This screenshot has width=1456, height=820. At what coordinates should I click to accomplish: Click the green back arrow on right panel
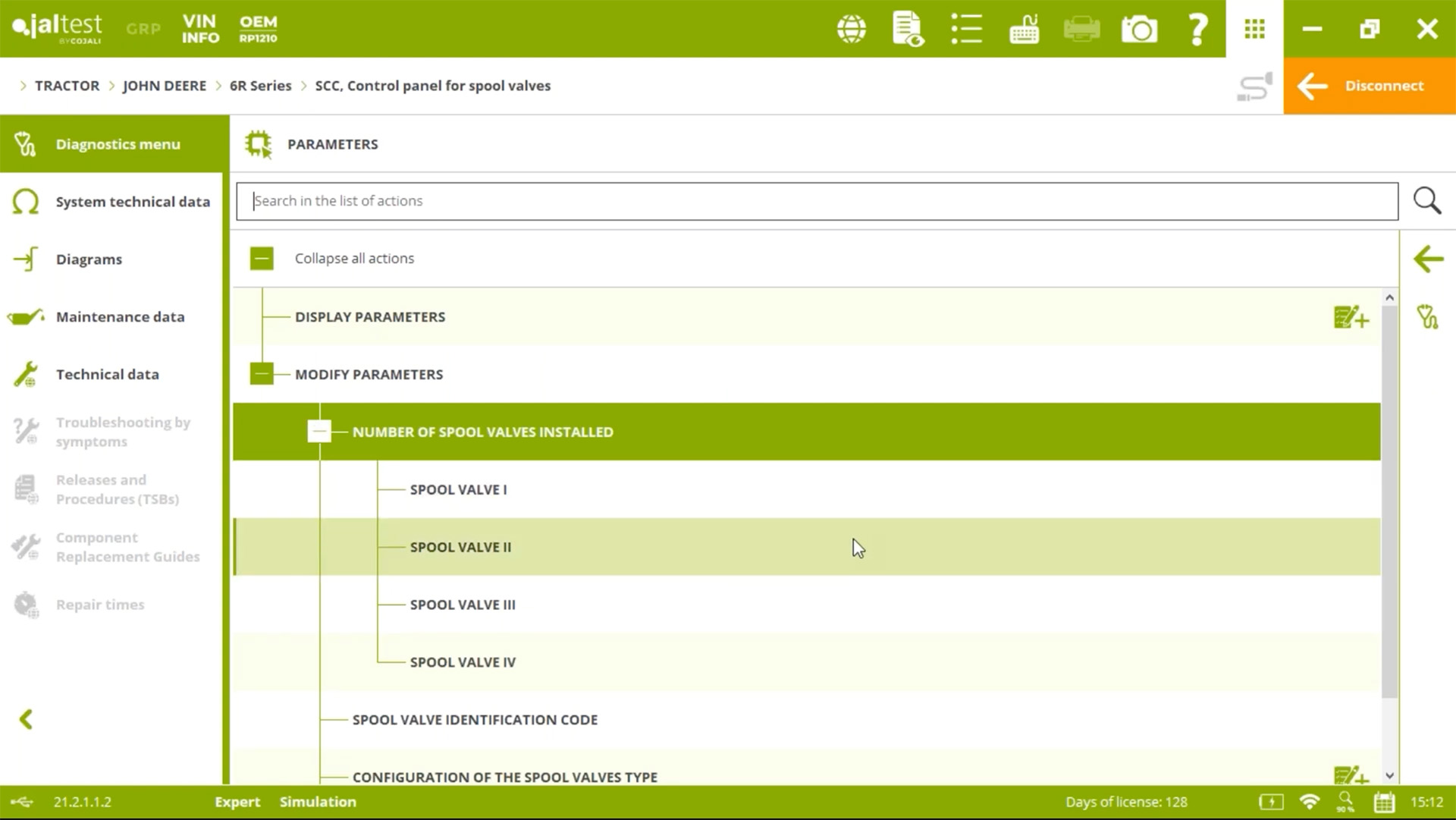click(1428, 259)
